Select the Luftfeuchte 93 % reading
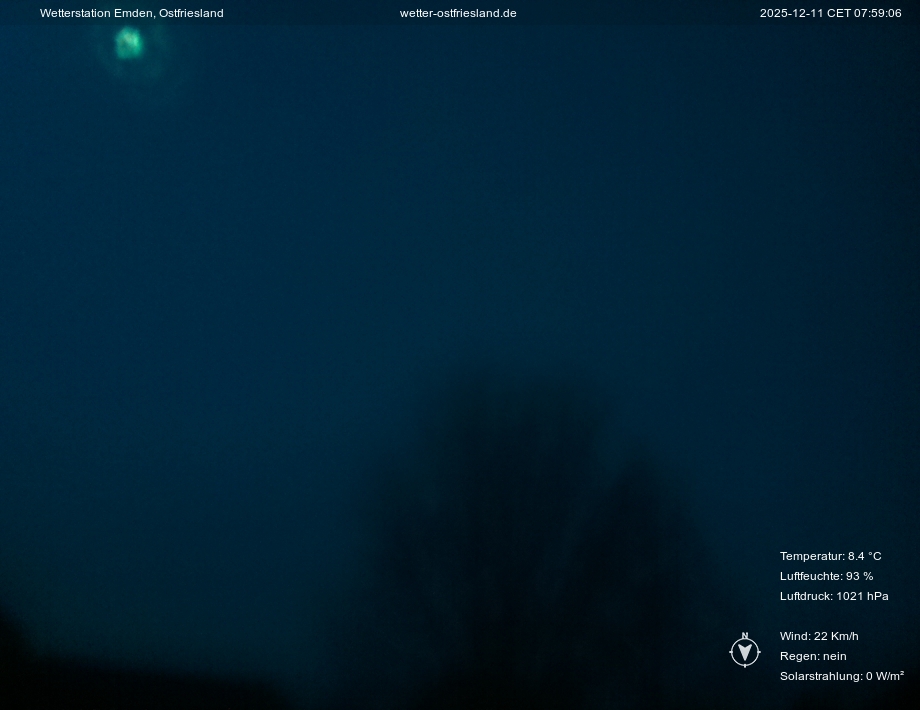The width and height of the screenshot is (920, 710). click(826, 576)
